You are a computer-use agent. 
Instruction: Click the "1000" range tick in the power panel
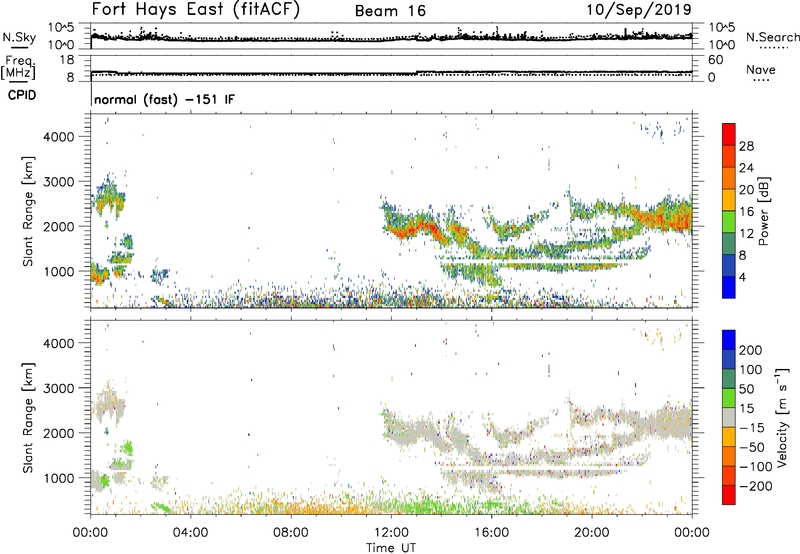point(59,271)
